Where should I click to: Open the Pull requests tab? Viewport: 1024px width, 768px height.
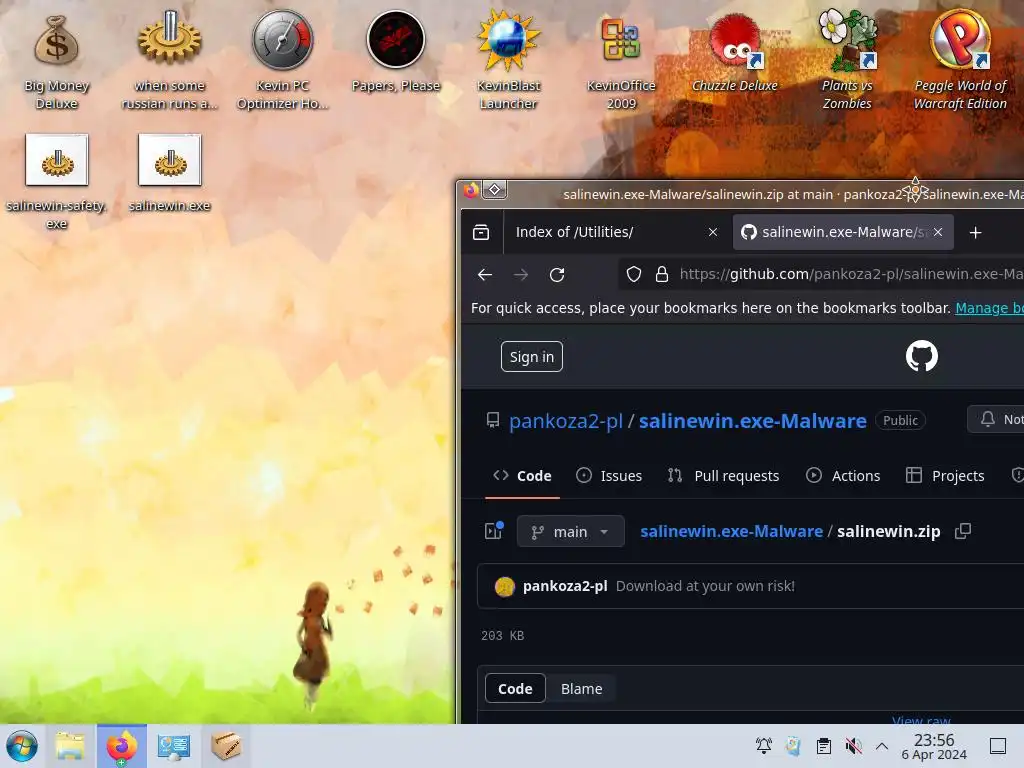(x=724, y=476)
